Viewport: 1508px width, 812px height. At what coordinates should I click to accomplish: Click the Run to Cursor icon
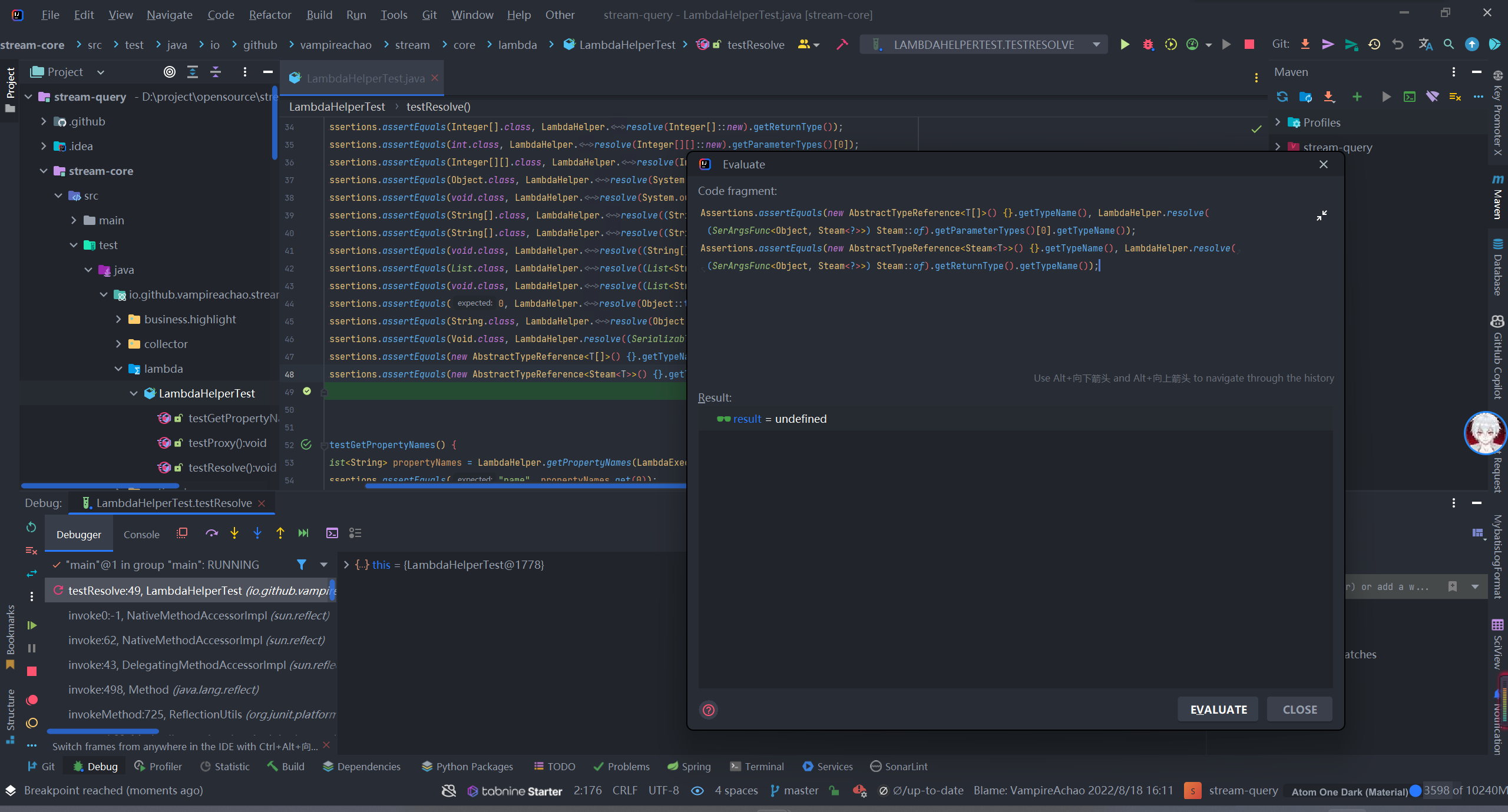click(x=303, y=533)
